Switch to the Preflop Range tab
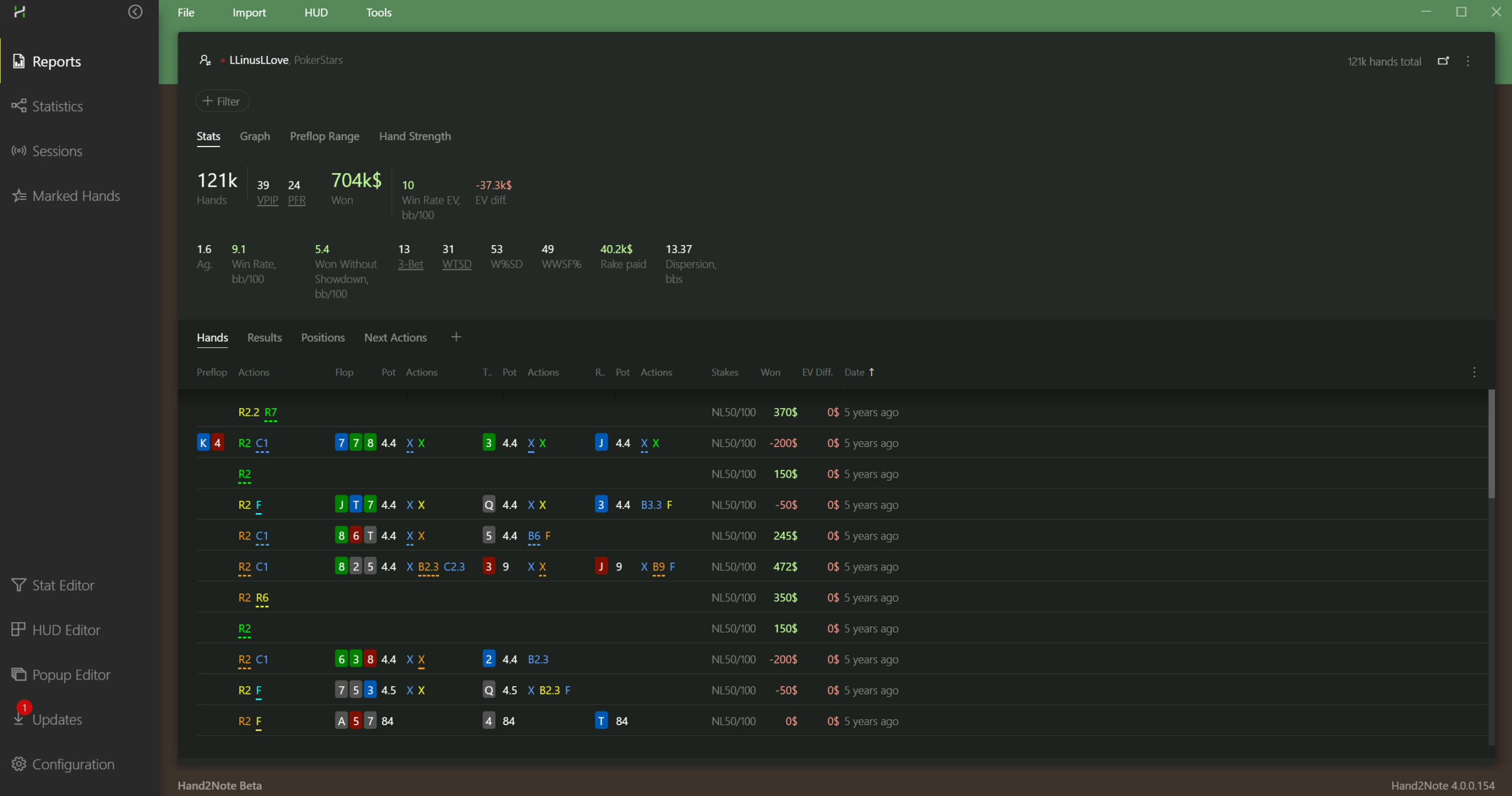1512x796 pixels. (x=324, y=136)
